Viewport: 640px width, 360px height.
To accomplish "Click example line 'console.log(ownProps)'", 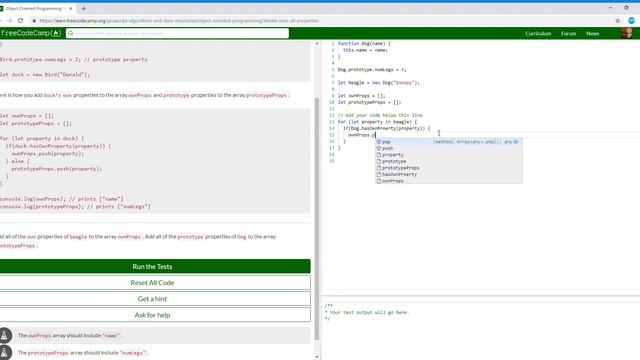I will 62,199.
